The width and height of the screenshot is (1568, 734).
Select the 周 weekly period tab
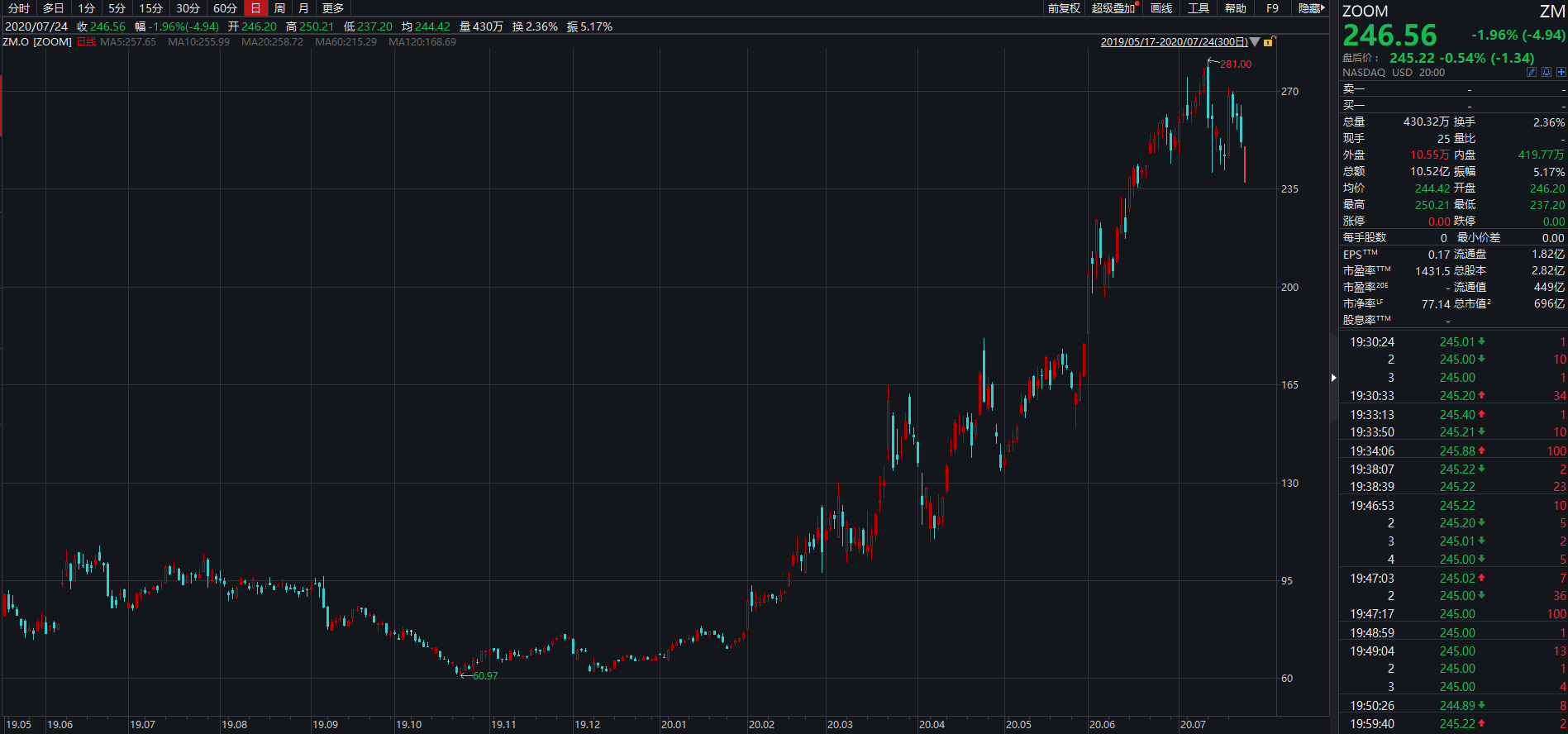coord(279,8)
